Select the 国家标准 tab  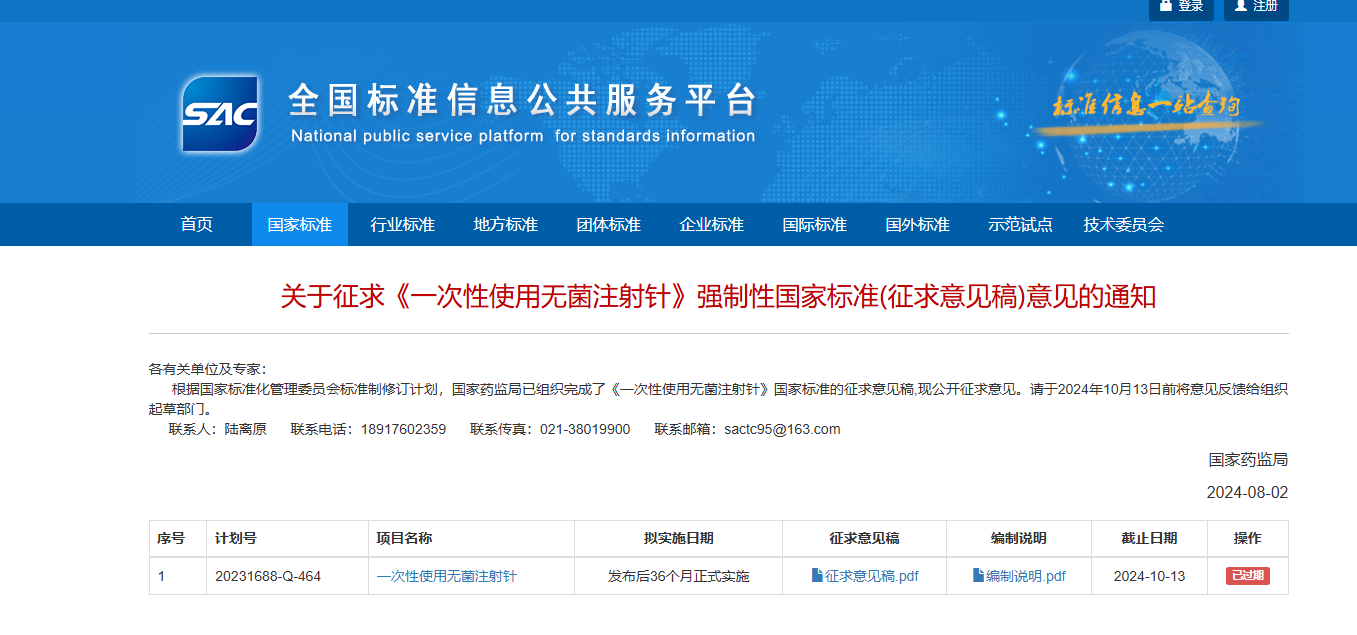[299, 224]
